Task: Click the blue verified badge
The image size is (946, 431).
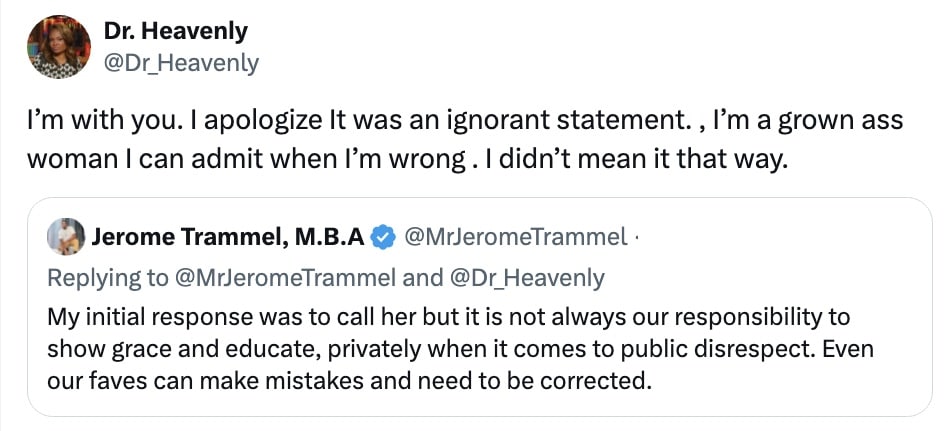Action: [x=383, y=238]
